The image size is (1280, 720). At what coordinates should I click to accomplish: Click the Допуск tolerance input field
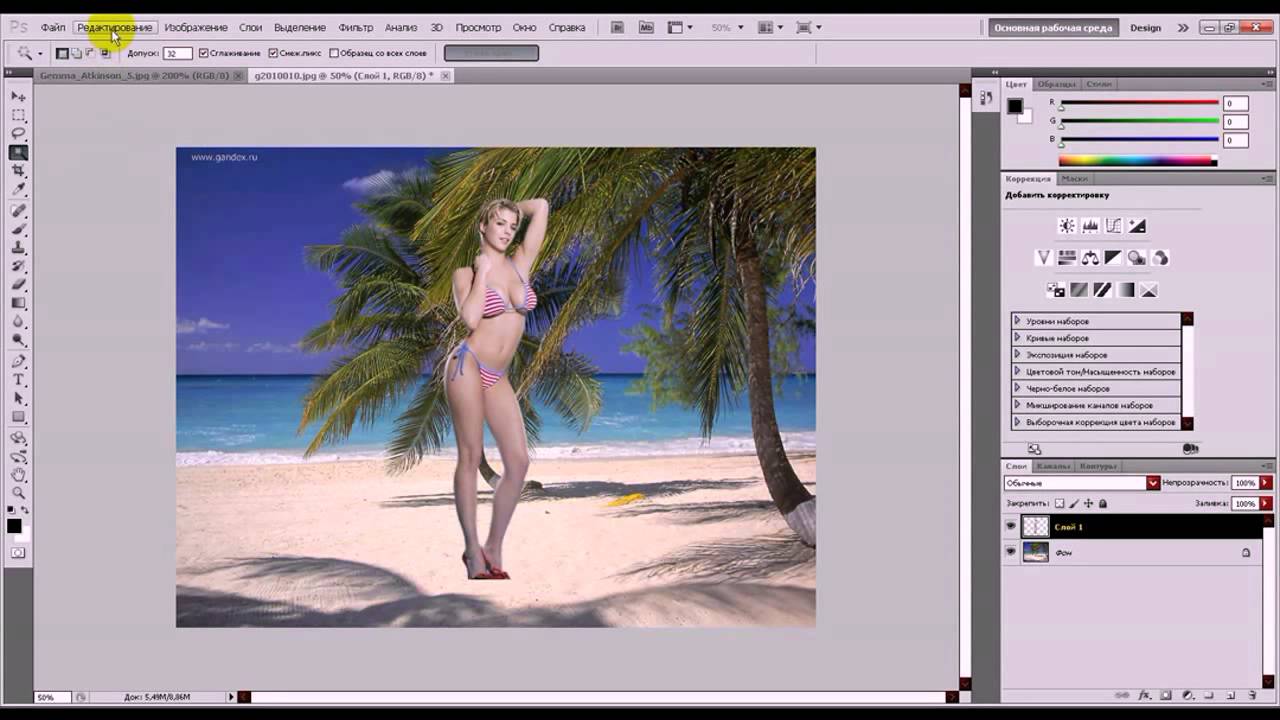[177, 53]
